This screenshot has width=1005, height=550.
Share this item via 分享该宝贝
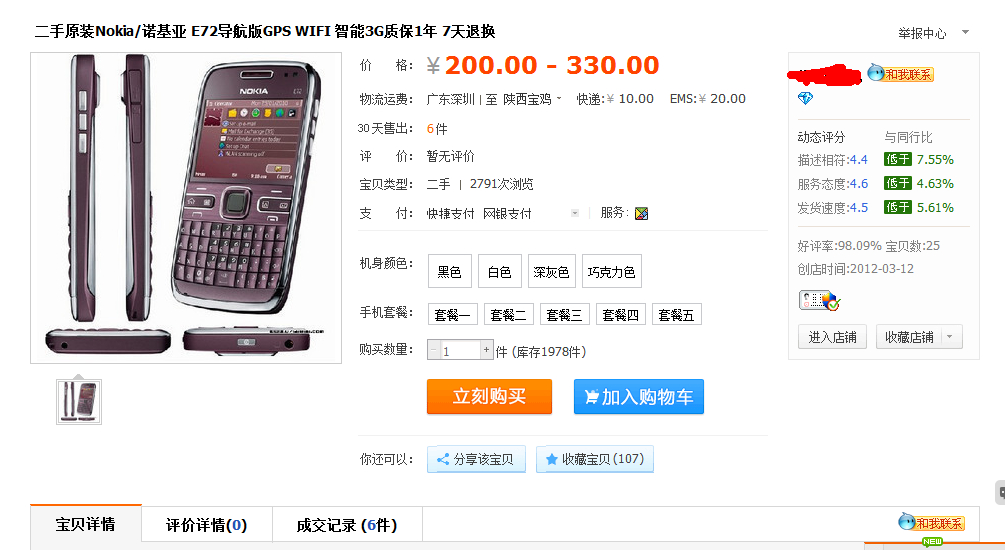[476, 459]
